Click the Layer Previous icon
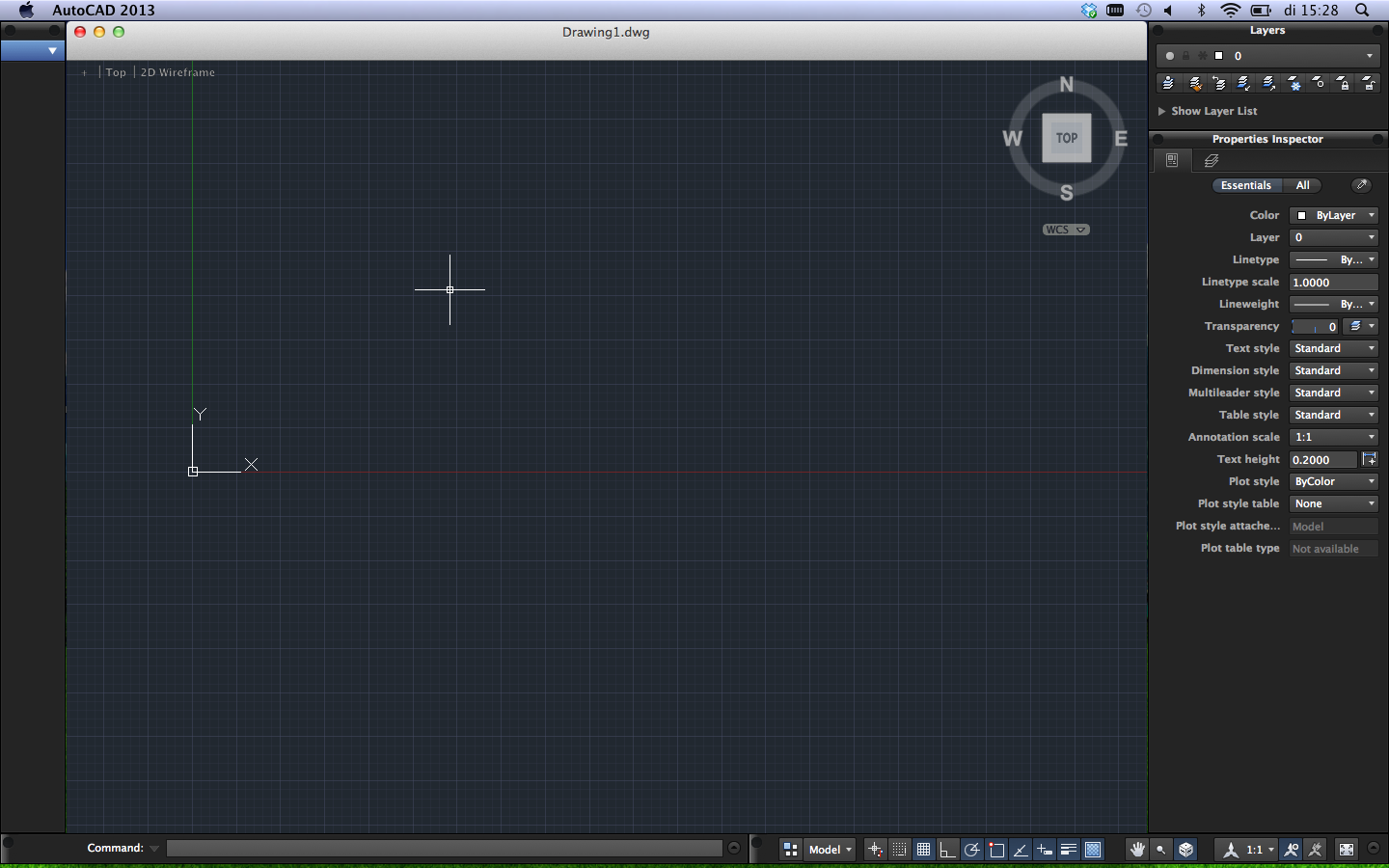Image resolution: width=1389 pixels, height=868 pixels. click(x=1219, y=84)
